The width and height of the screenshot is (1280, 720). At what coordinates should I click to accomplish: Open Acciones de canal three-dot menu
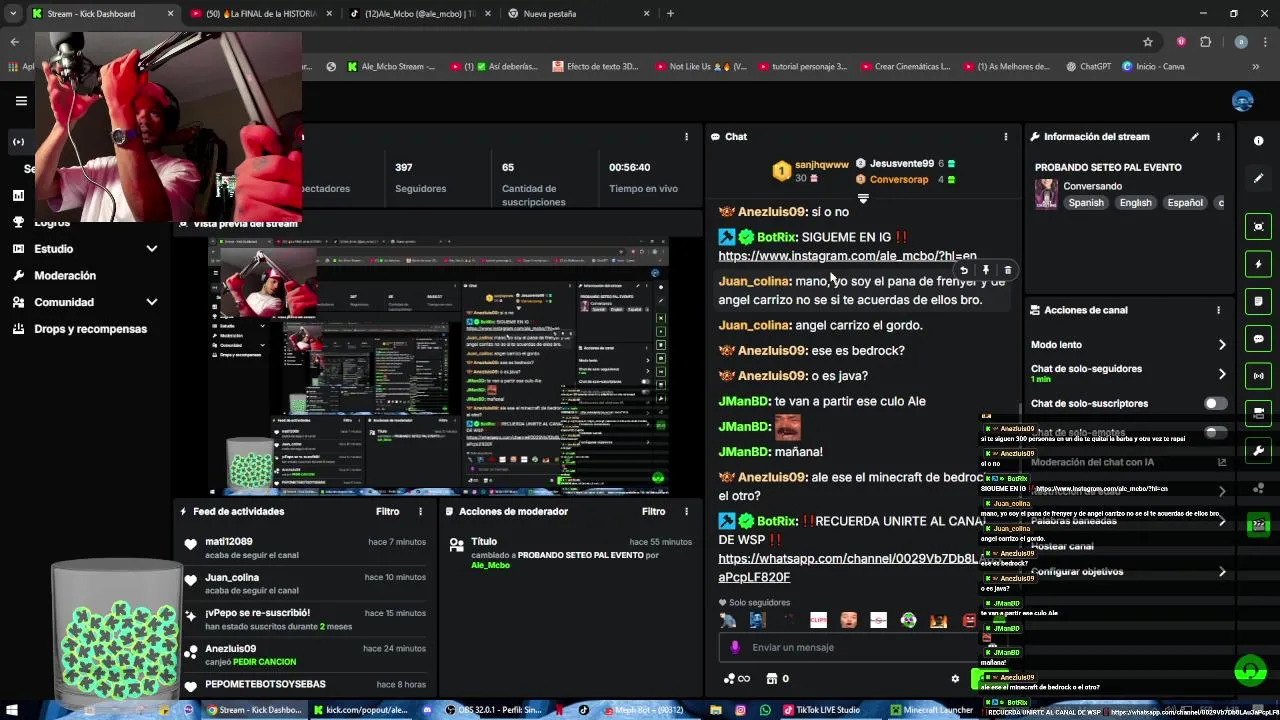[x=1218, y=310]
